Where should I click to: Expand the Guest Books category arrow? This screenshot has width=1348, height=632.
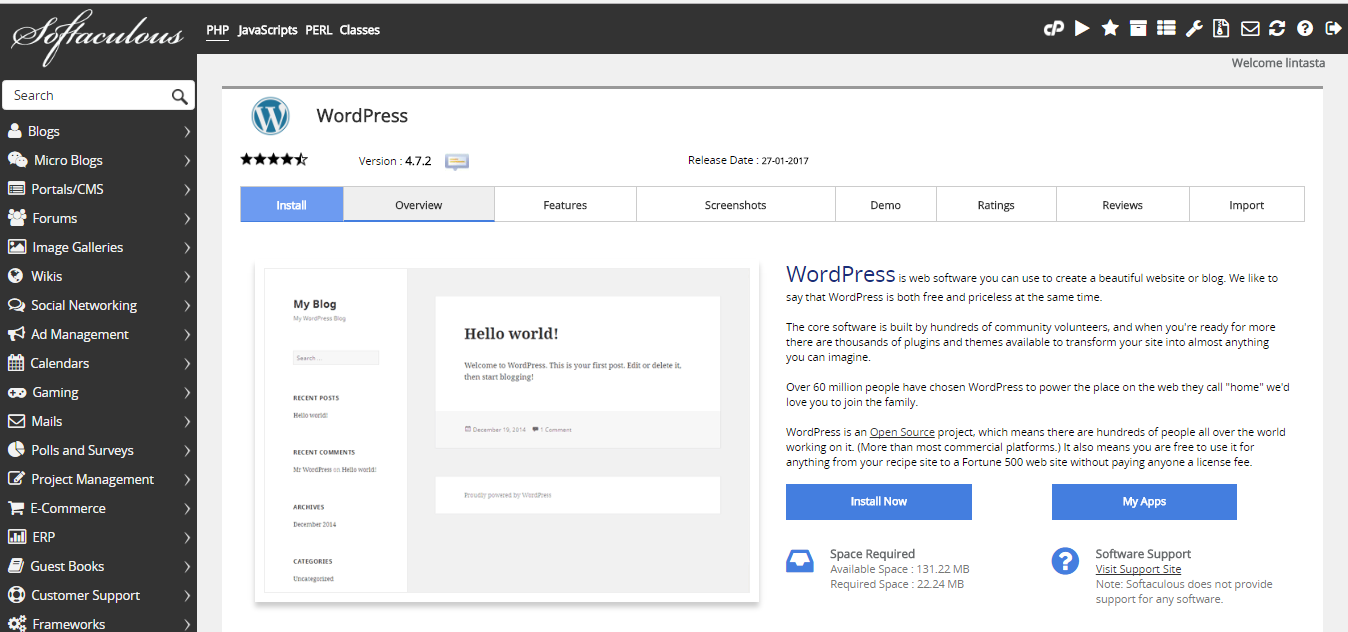pyautogui.click(x=187, y=566)
